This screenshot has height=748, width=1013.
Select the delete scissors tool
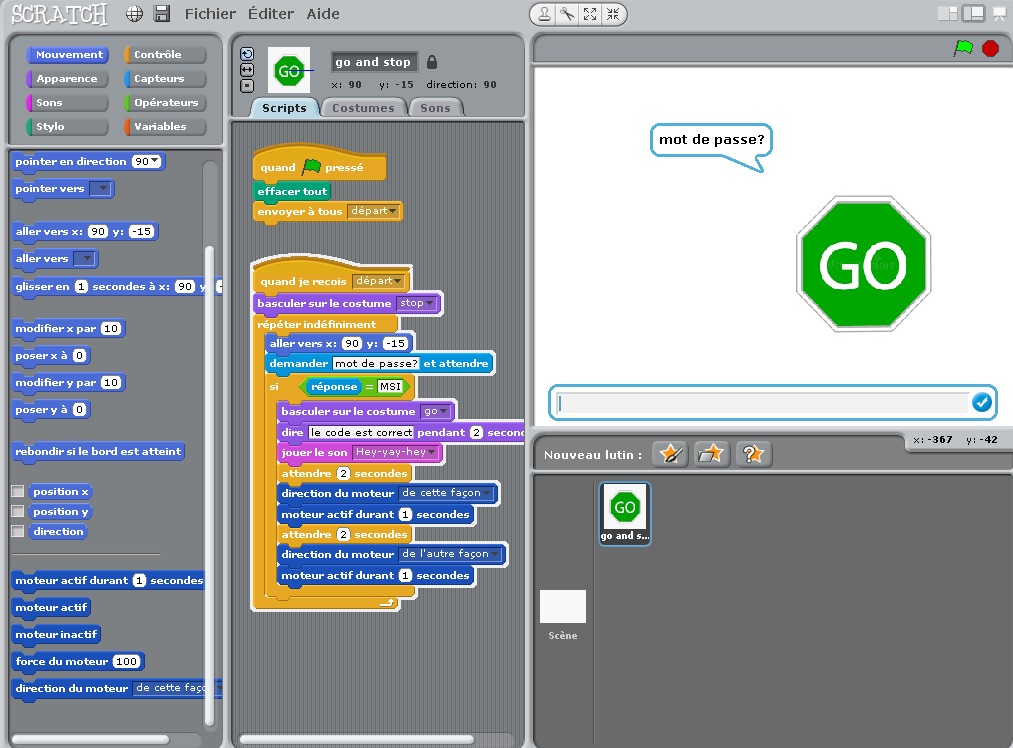pos(567,14)
